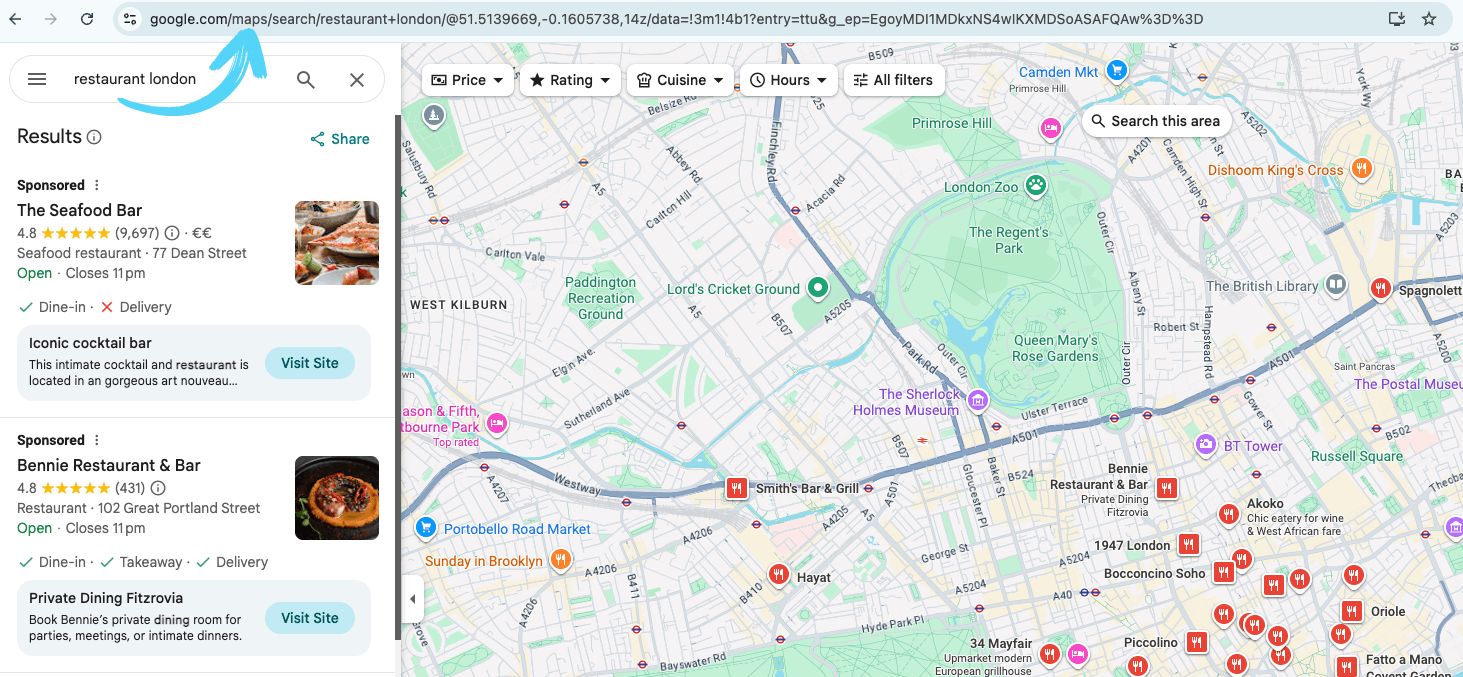Screen dimensions: 1463x677
Task: Click the 1947 London restaurant pin
Action: click(x=1188, y=544)
